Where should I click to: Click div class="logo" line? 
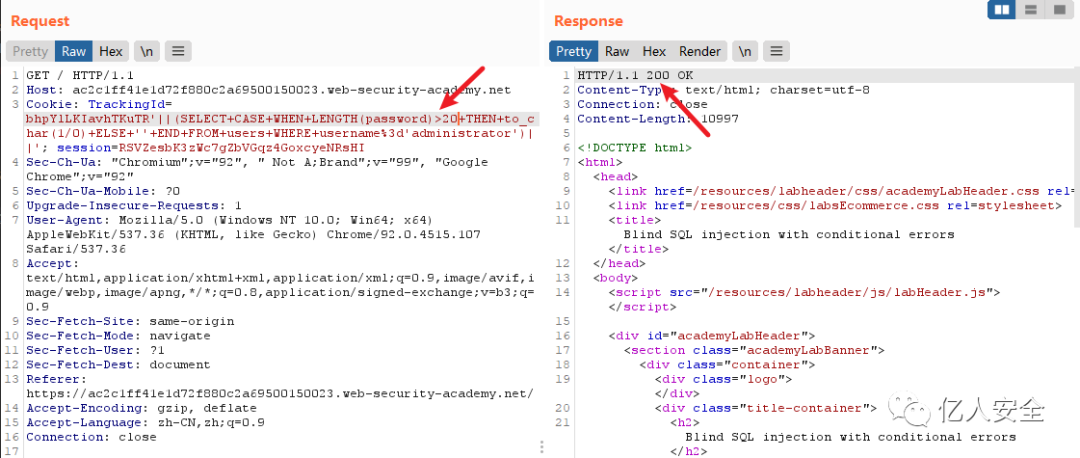coord(723,379)
